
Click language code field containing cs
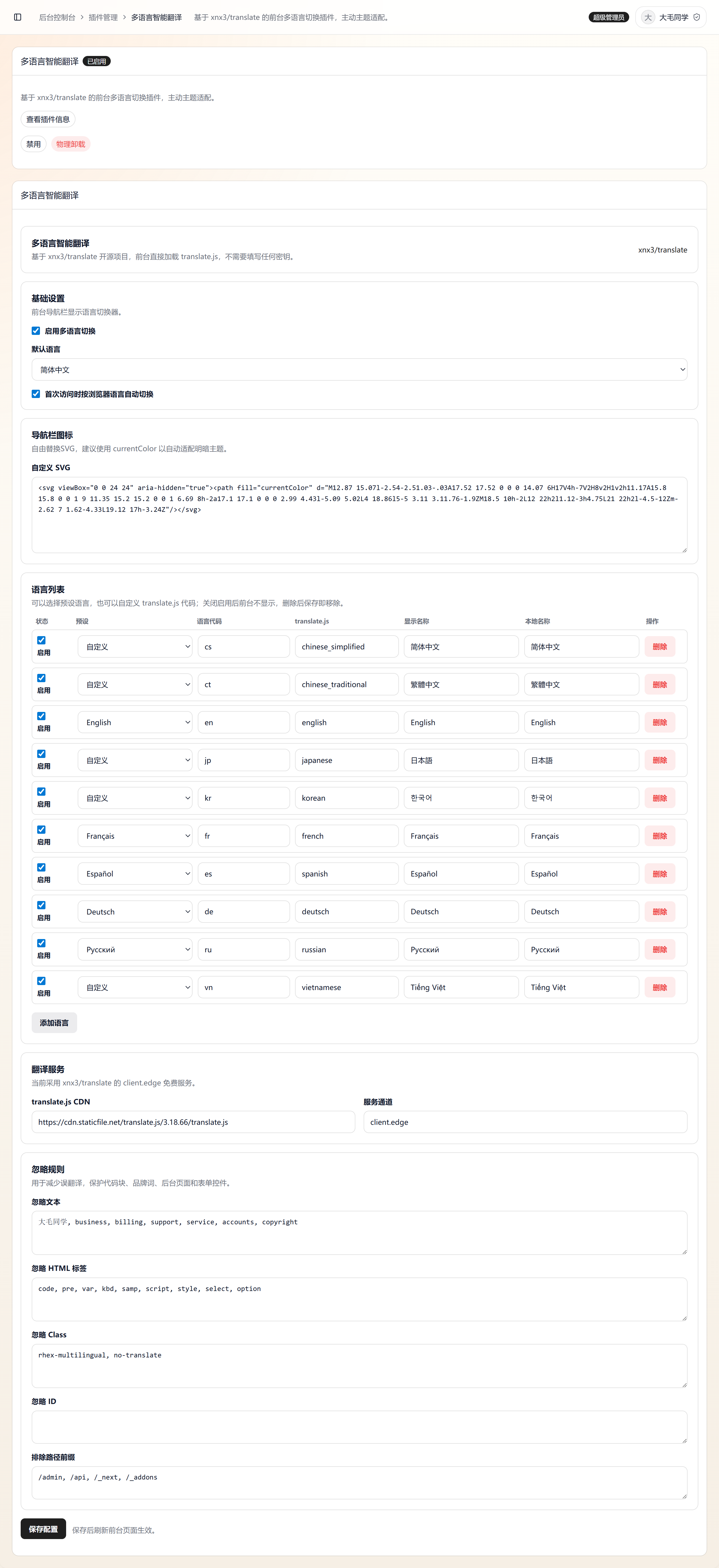click(243, 646)
